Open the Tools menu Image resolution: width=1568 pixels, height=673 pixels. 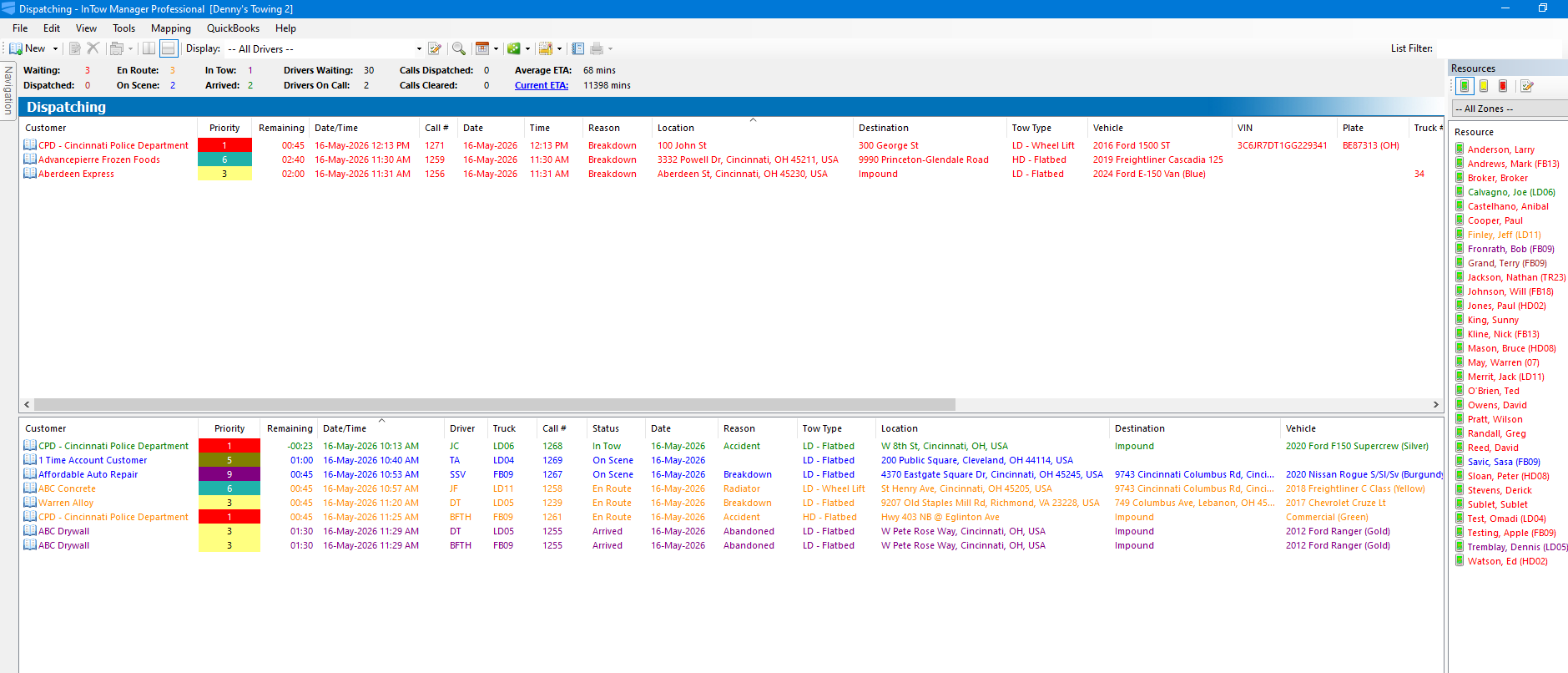point(124,28)
